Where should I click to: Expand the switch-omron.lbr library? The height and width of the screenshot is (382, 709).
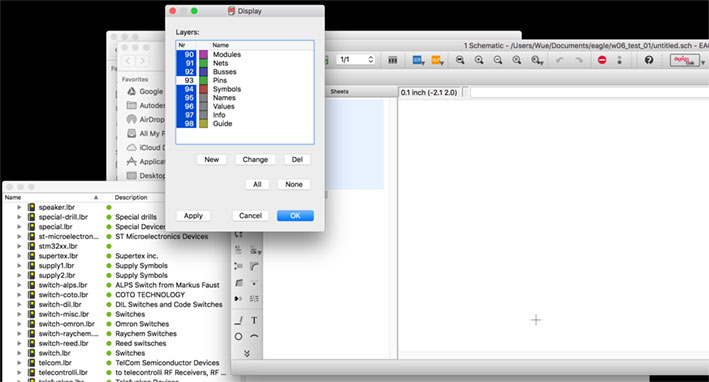point(19,324)
